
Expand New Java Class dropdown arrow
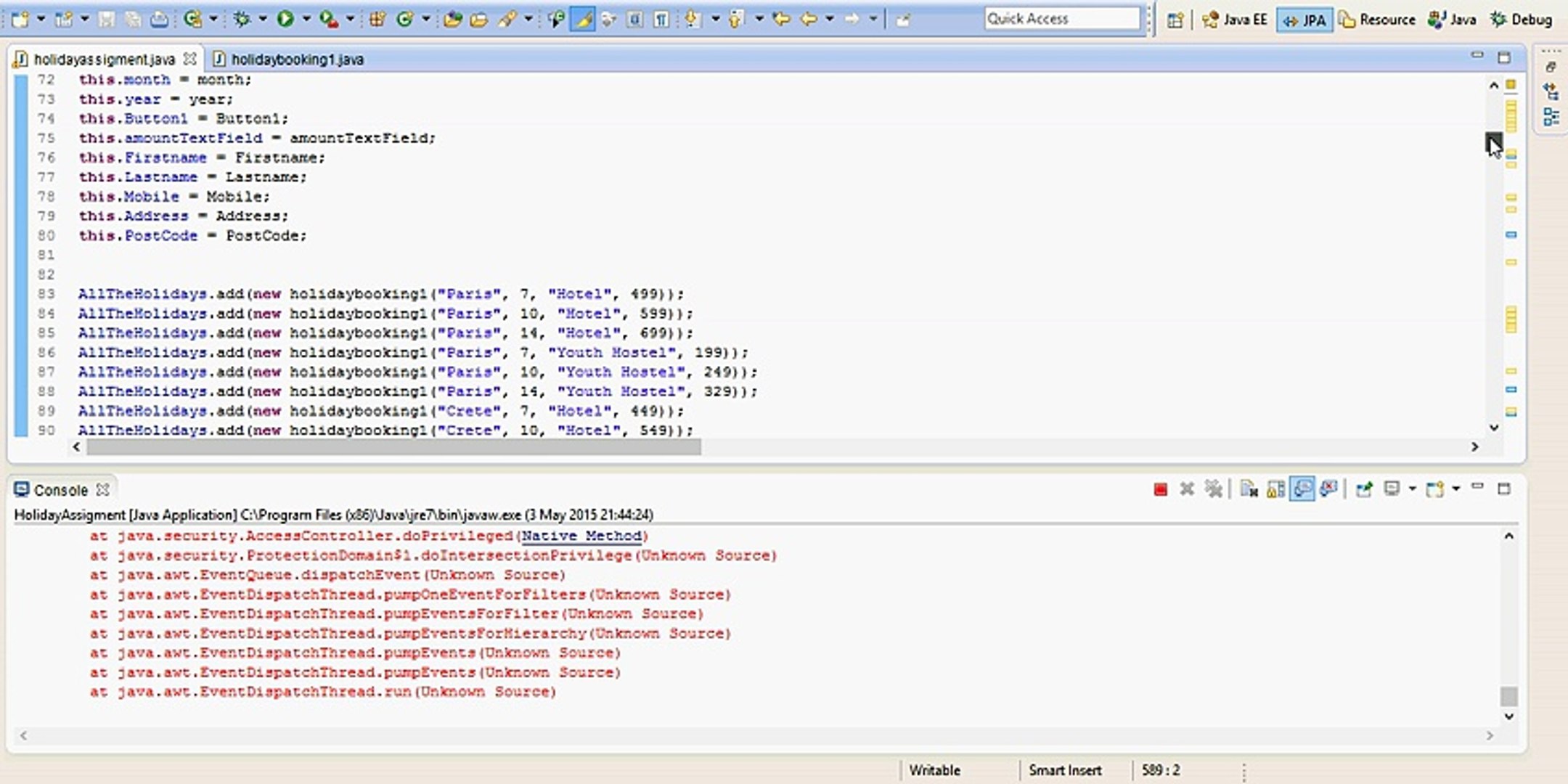click(426, 20)
